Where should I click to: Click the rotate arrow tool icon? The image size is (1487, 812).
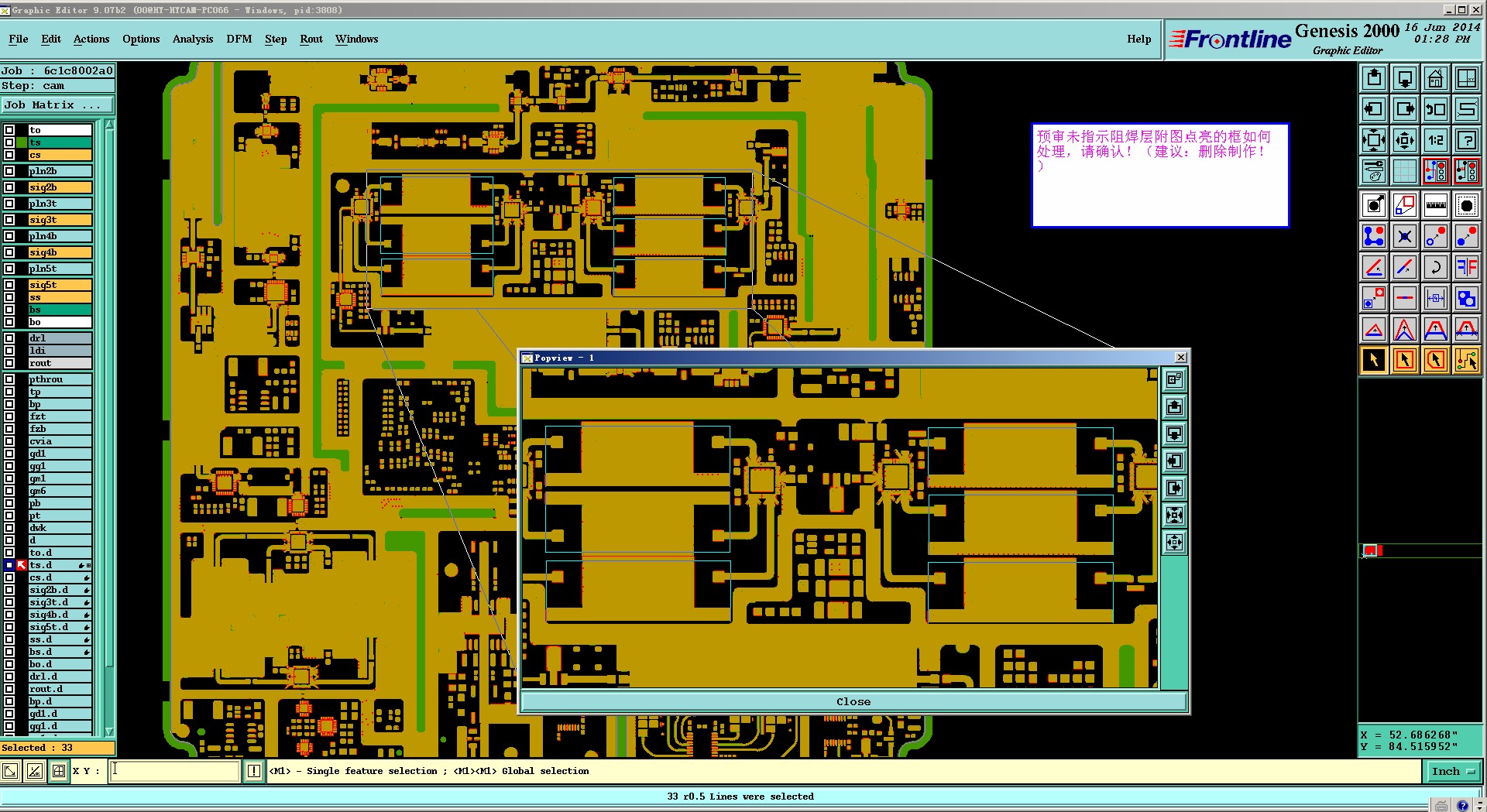coord(1435,267)
